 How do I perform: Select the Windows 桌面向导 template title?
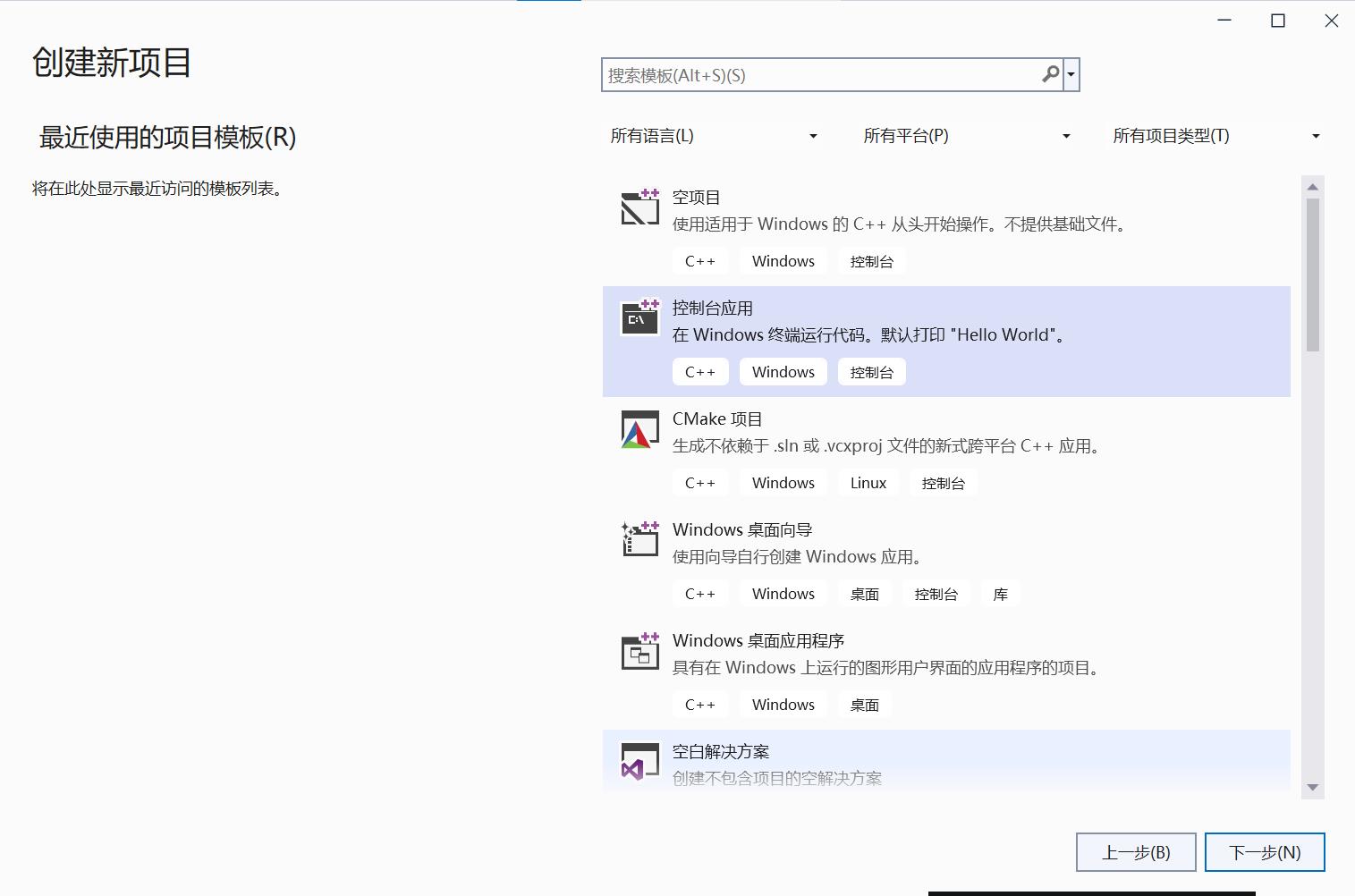[742, 530]
